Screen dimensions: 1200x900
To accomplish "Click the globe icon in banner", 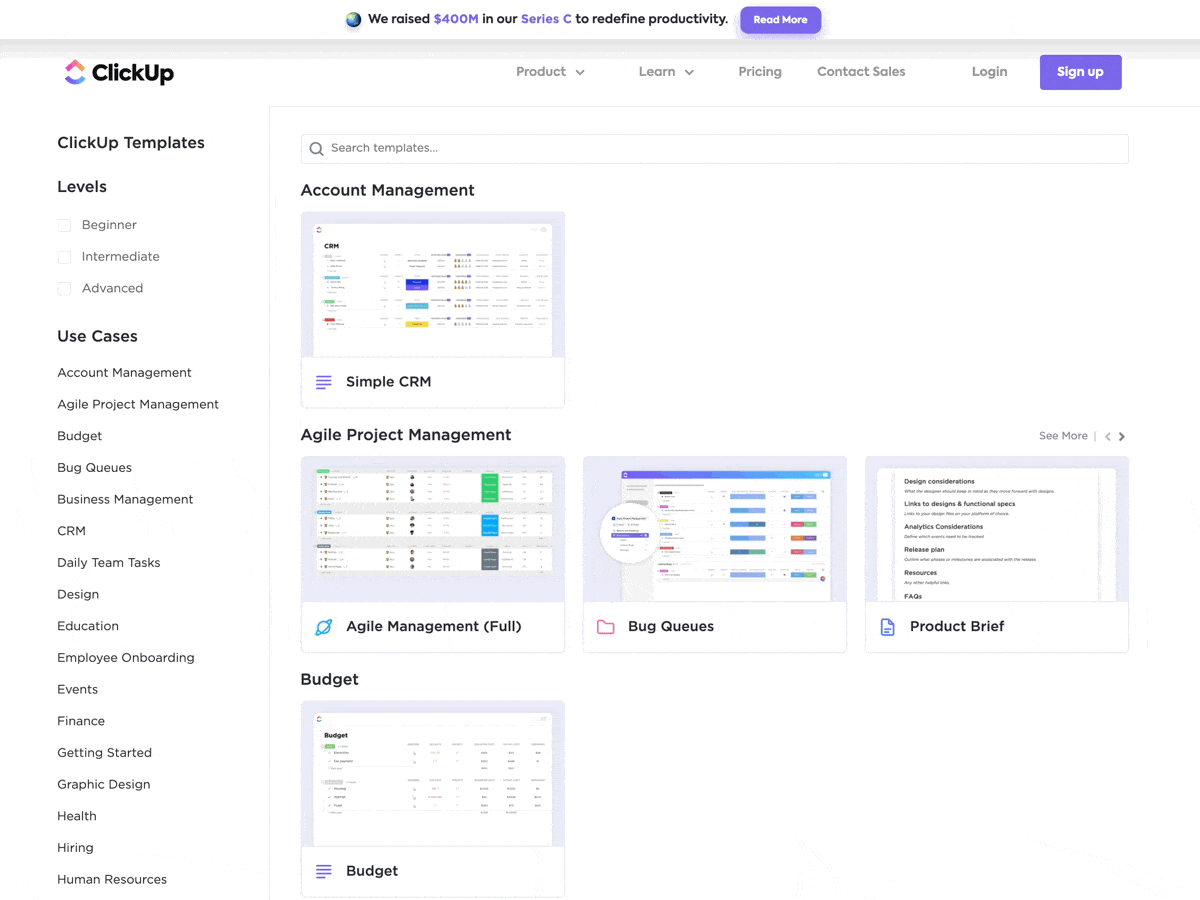I will coord(353,19).
